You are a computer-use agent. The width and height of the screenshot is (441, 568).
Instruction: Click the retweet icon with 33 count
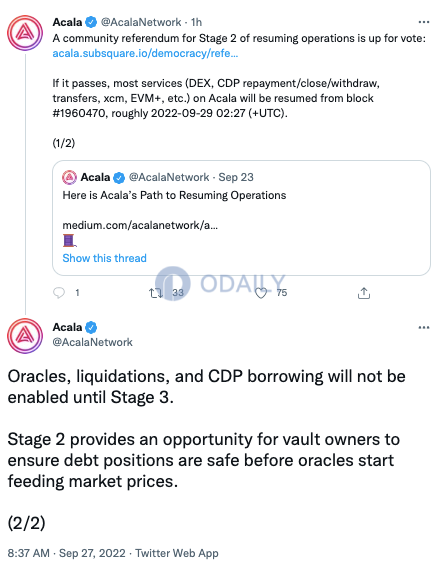156,293
